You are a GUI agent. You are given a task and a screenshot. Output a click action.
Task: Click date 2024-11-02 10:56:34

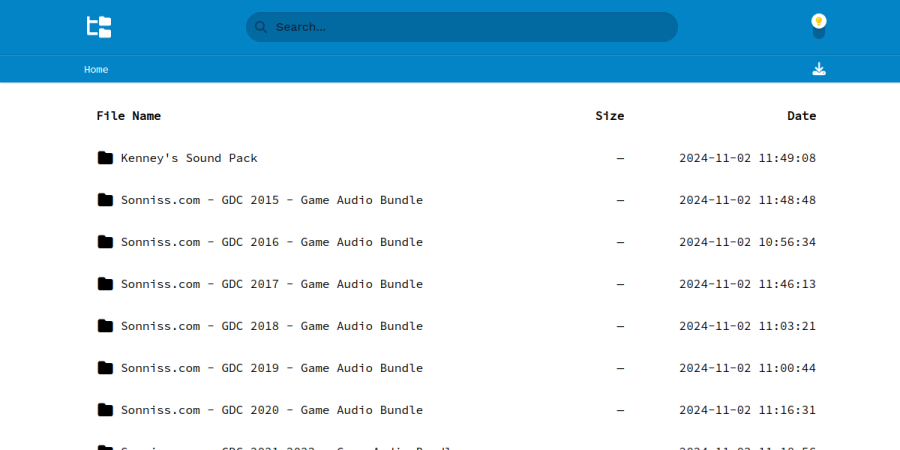(747, 242)
